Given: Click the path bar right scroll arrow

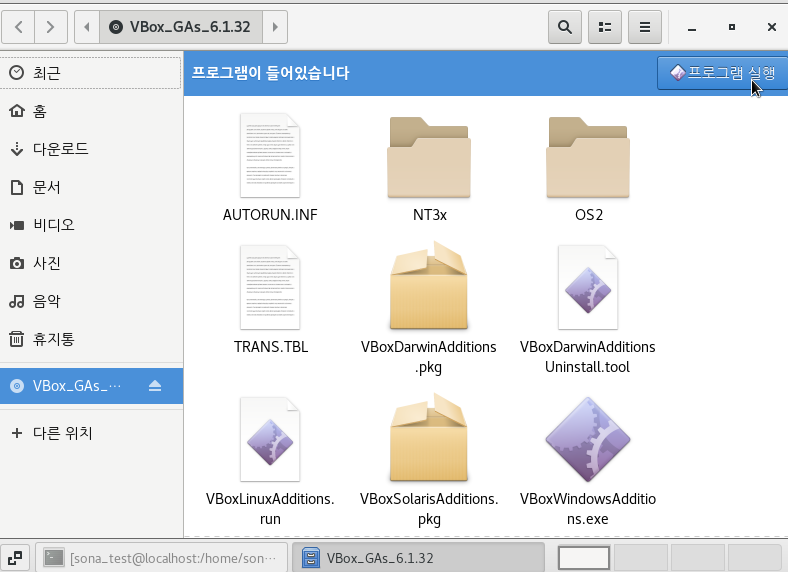Looking at the screenshot, I should click(x=275, y=27).
